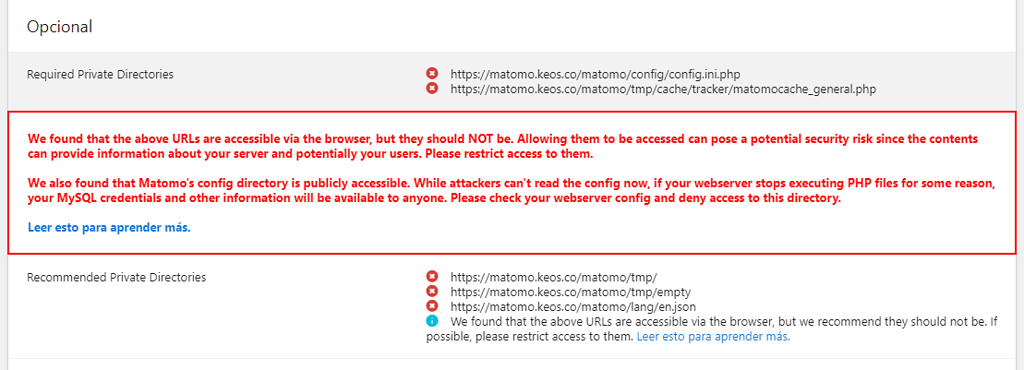The height and width of the screenshot is (370, 1024).
Task: Click the red warning paragraph about accessible URLs
Action: click(x=503, y=147)
